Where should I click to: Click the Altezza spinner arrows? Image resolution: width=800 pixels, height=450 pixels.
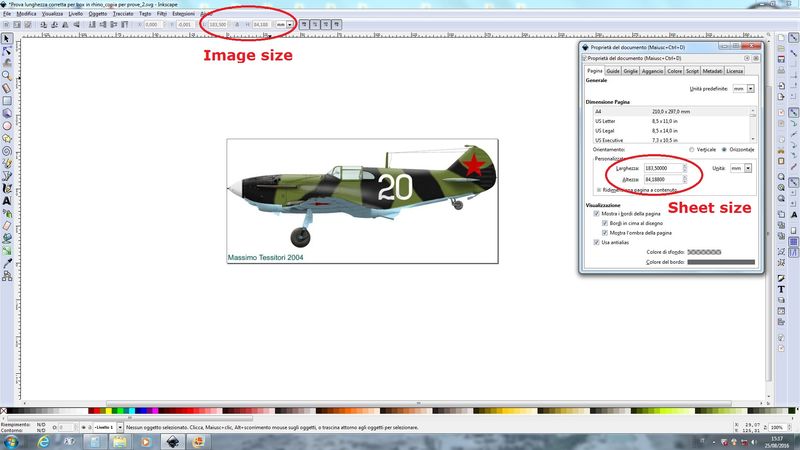click(x=685, y=180)
